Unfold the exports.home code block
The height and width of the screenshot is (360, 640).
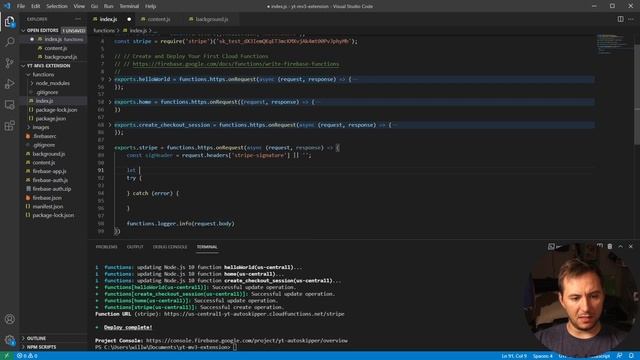point(110,102)
